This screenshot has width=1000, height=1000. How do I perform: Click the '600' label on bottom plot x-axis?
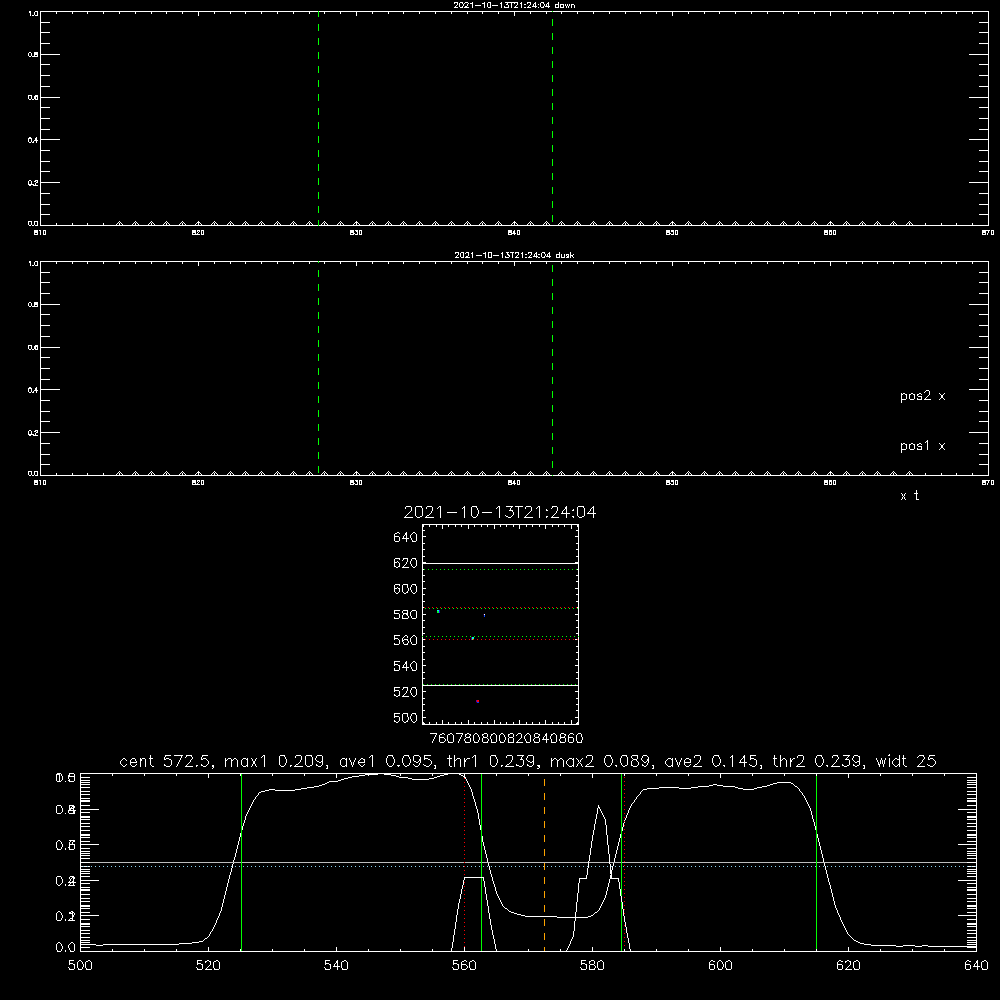[721, 966]
